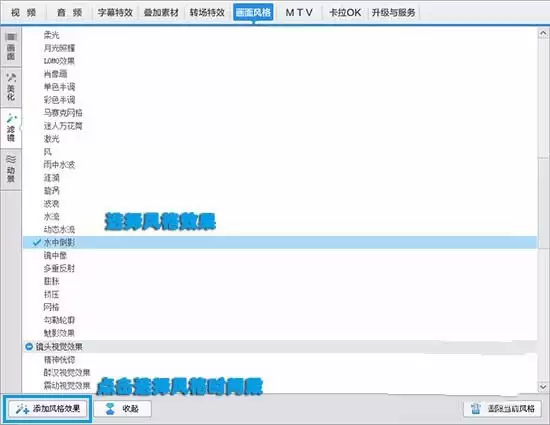Click the trash icon on 删除当前风格
The image size is (550, 425).
point(476,409)
